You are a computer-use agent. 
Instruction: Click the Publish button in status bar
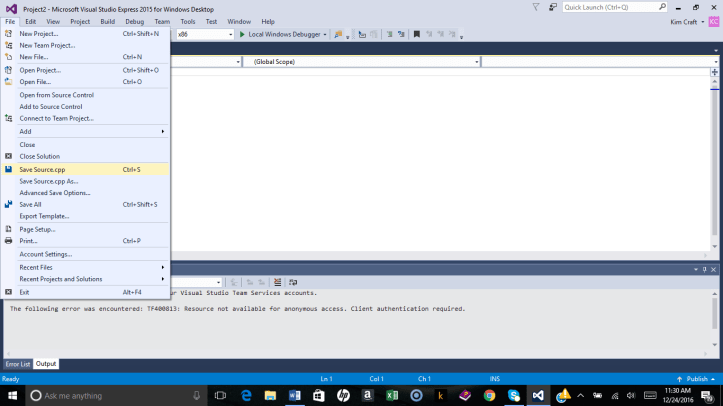pyautogui.click(x=696, y=379)
